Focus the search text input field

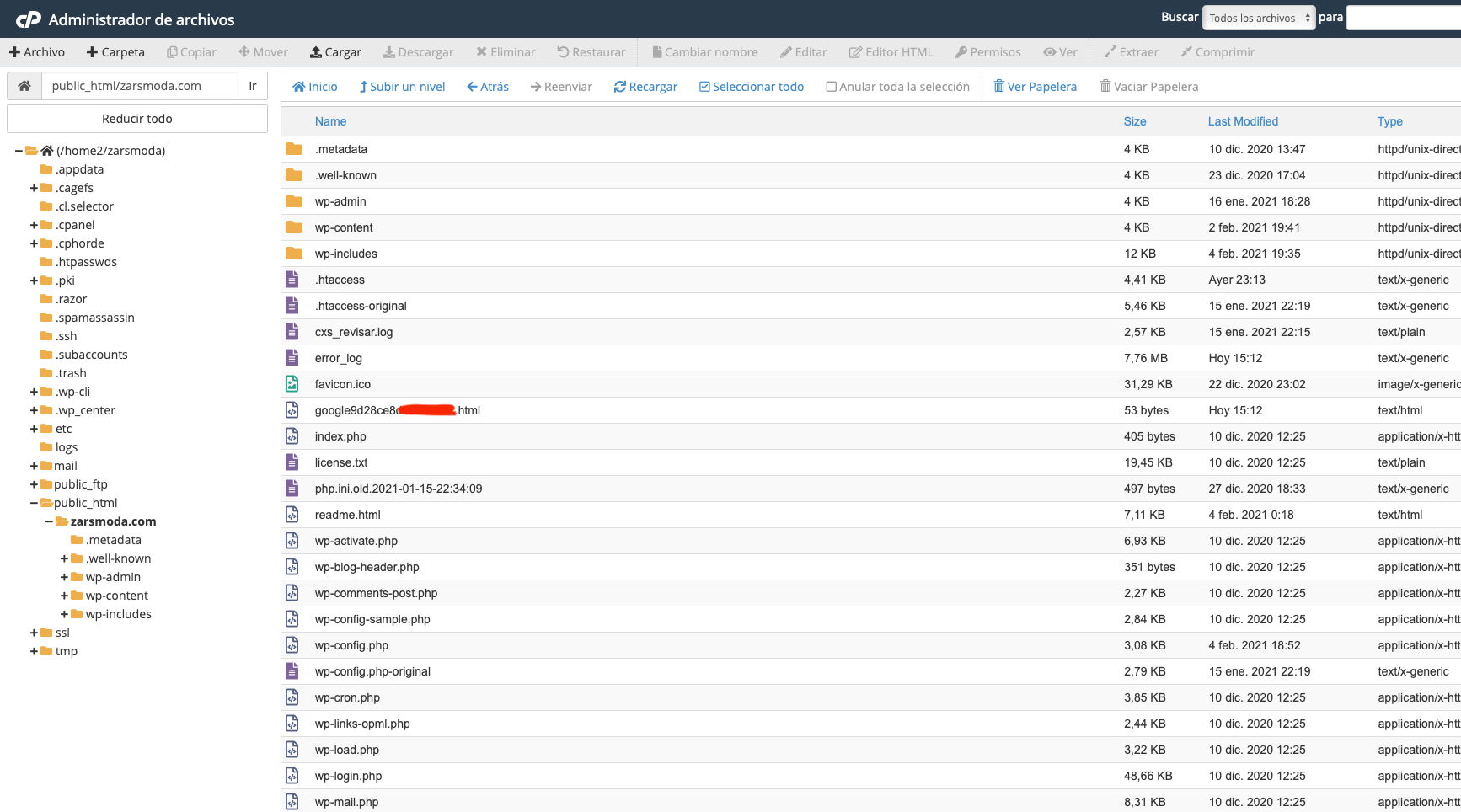click(1403, 18)
